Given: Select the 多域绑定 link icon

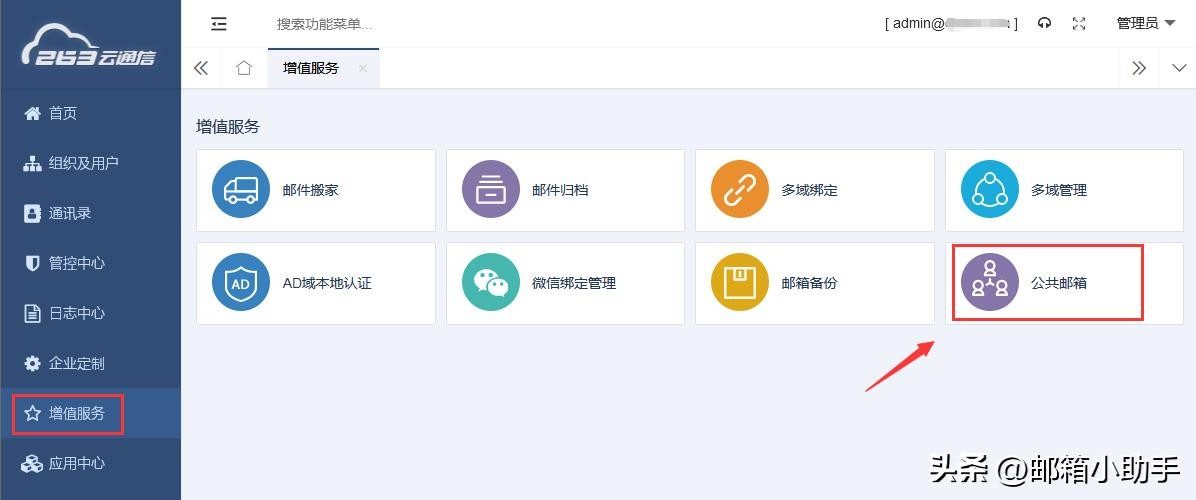Looking at the screenshot, I should [740, 190].
